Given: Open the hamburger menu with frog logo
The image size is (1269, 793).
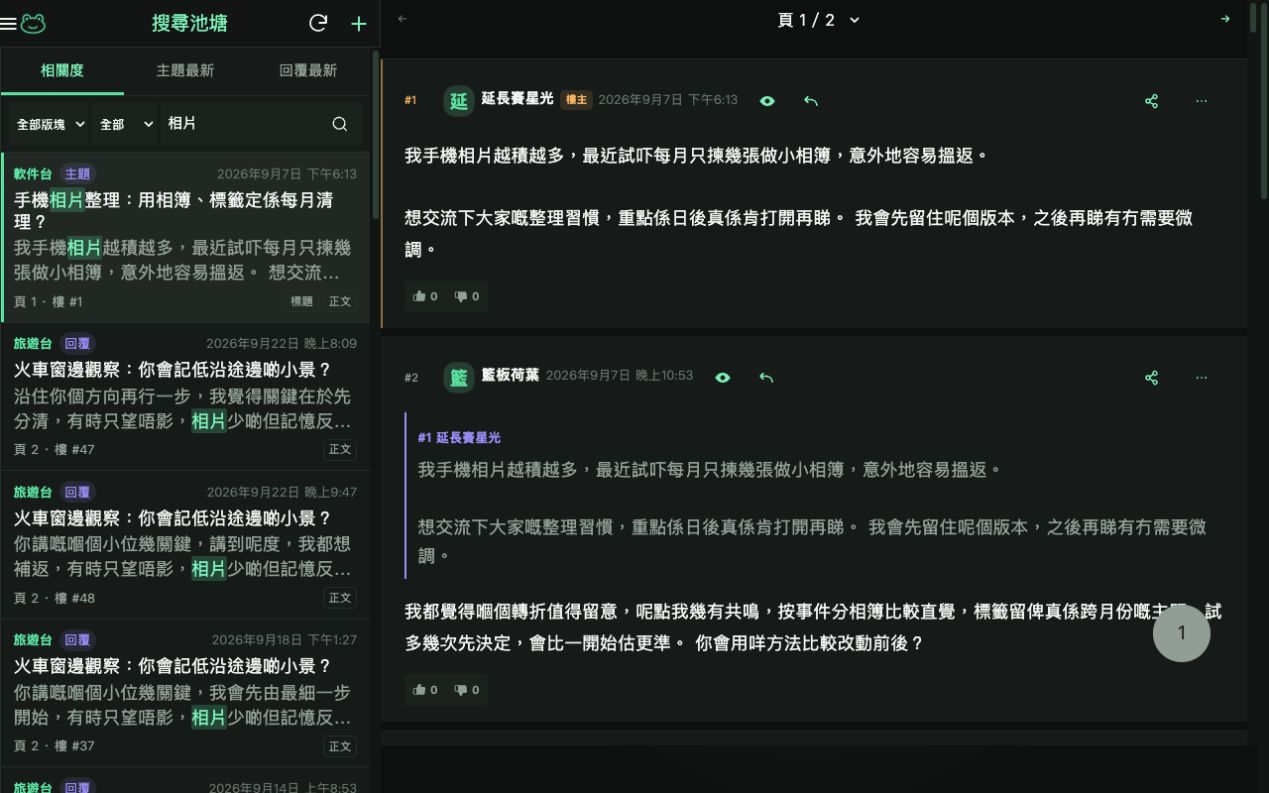Looking at the screenshot, I should (23, 23).
